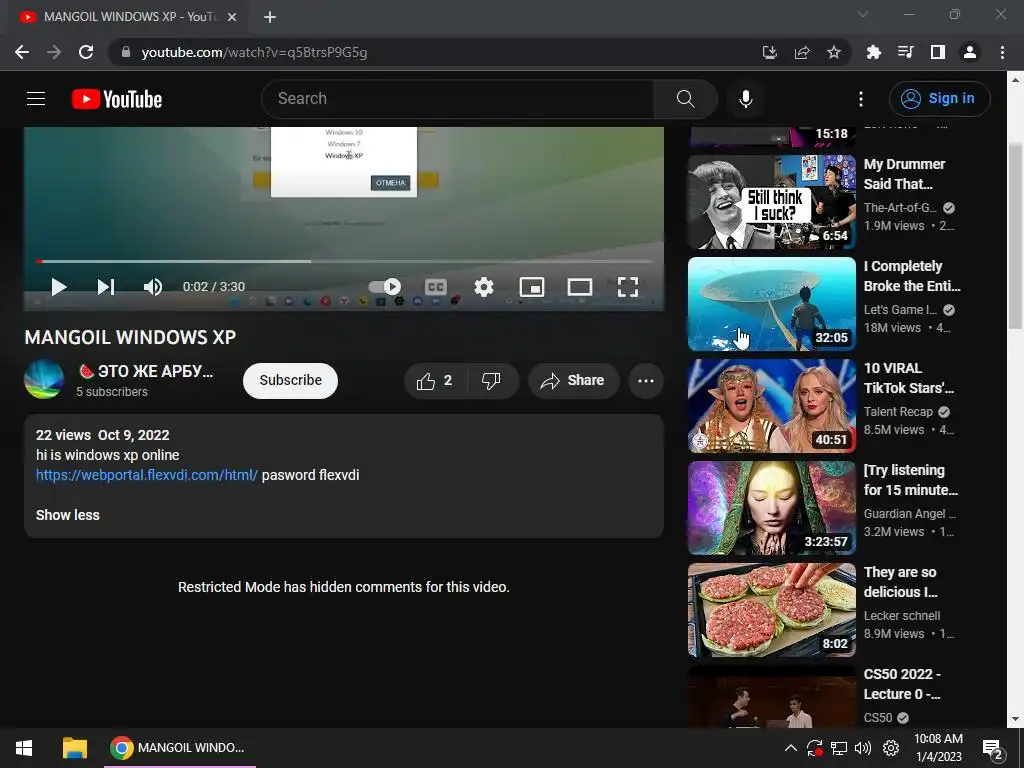This screenshot has height=768, width=1024.
Task: Open YouTube settings three-dot menu
Action: click(x=861, y=99)
